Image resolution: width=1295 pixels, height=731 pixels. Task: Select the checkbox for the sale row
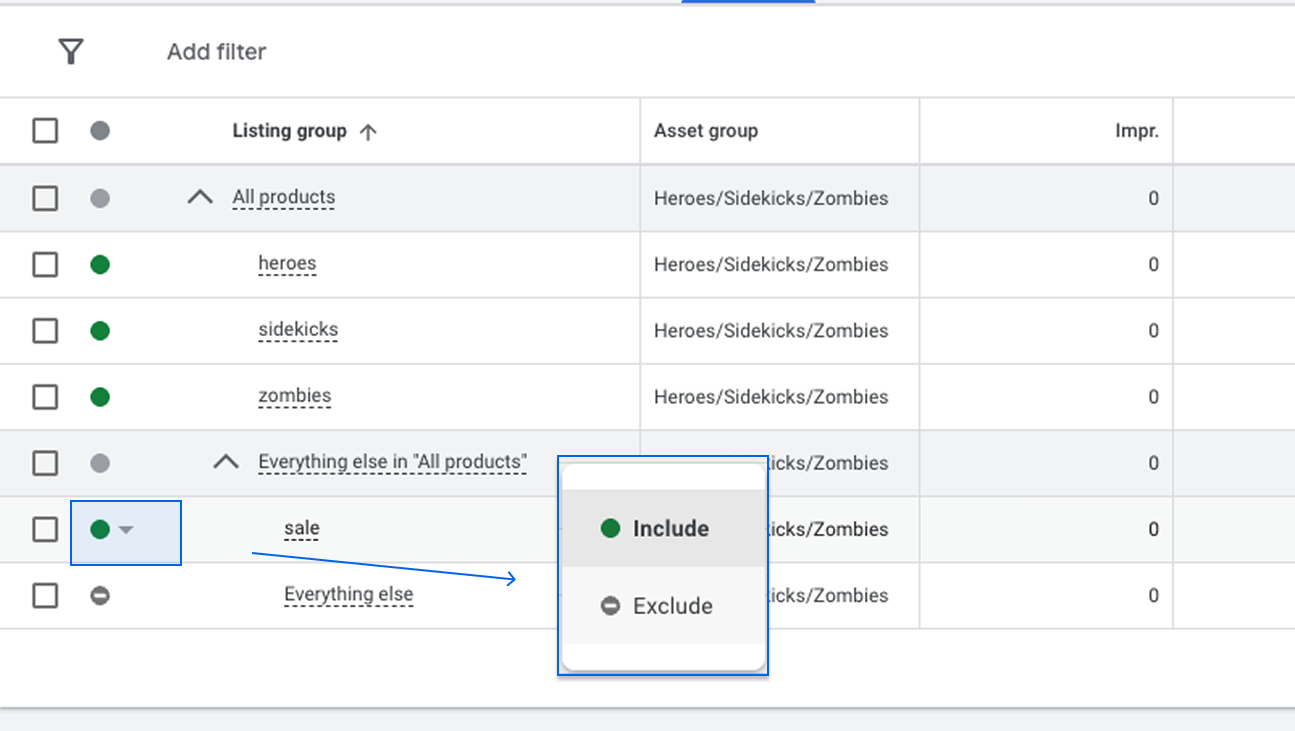tap(45, 529)
